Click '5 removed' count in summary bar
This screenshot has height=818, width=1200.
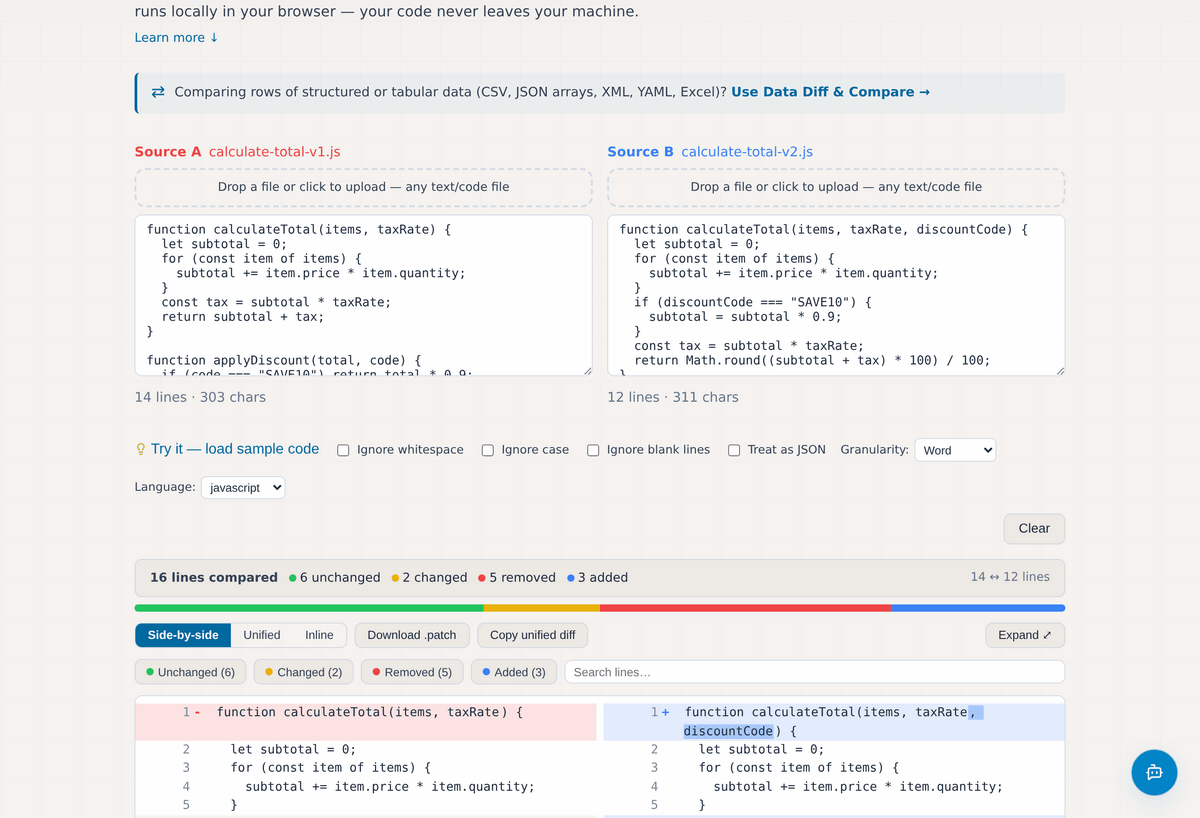click(517, 577)
